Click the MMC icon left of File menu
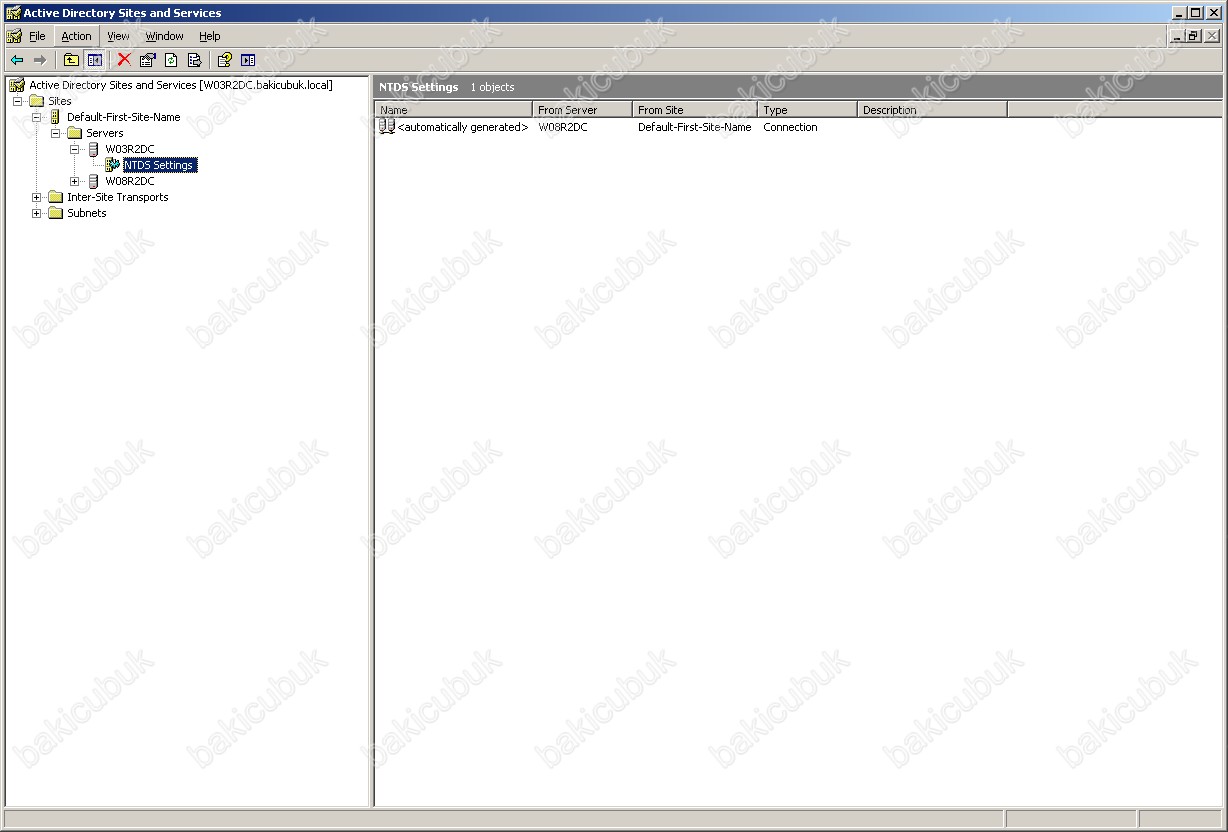1228x832 pixels. (14, 36)
